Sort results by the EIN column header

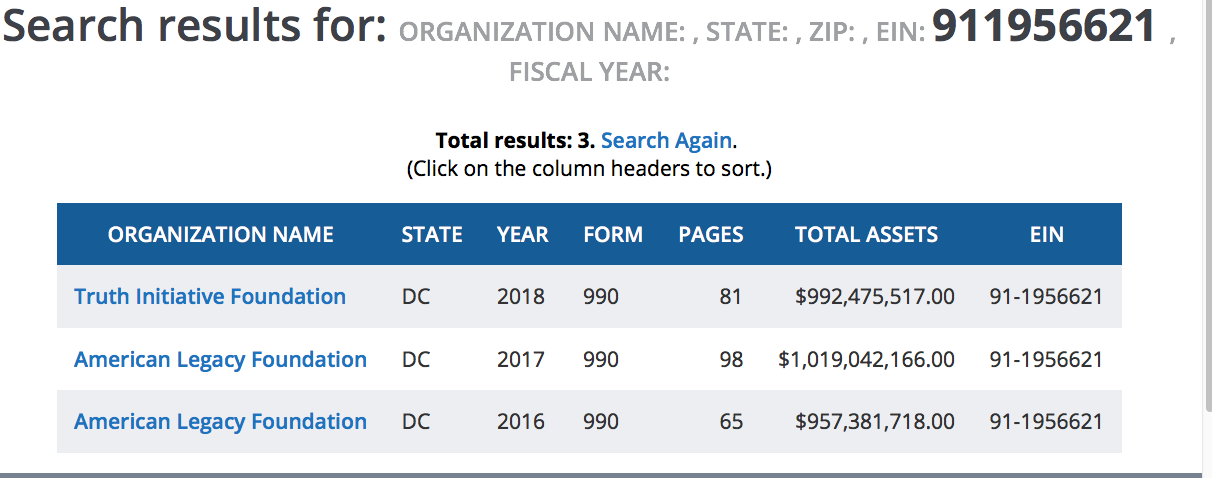(x=1046, y=235)
